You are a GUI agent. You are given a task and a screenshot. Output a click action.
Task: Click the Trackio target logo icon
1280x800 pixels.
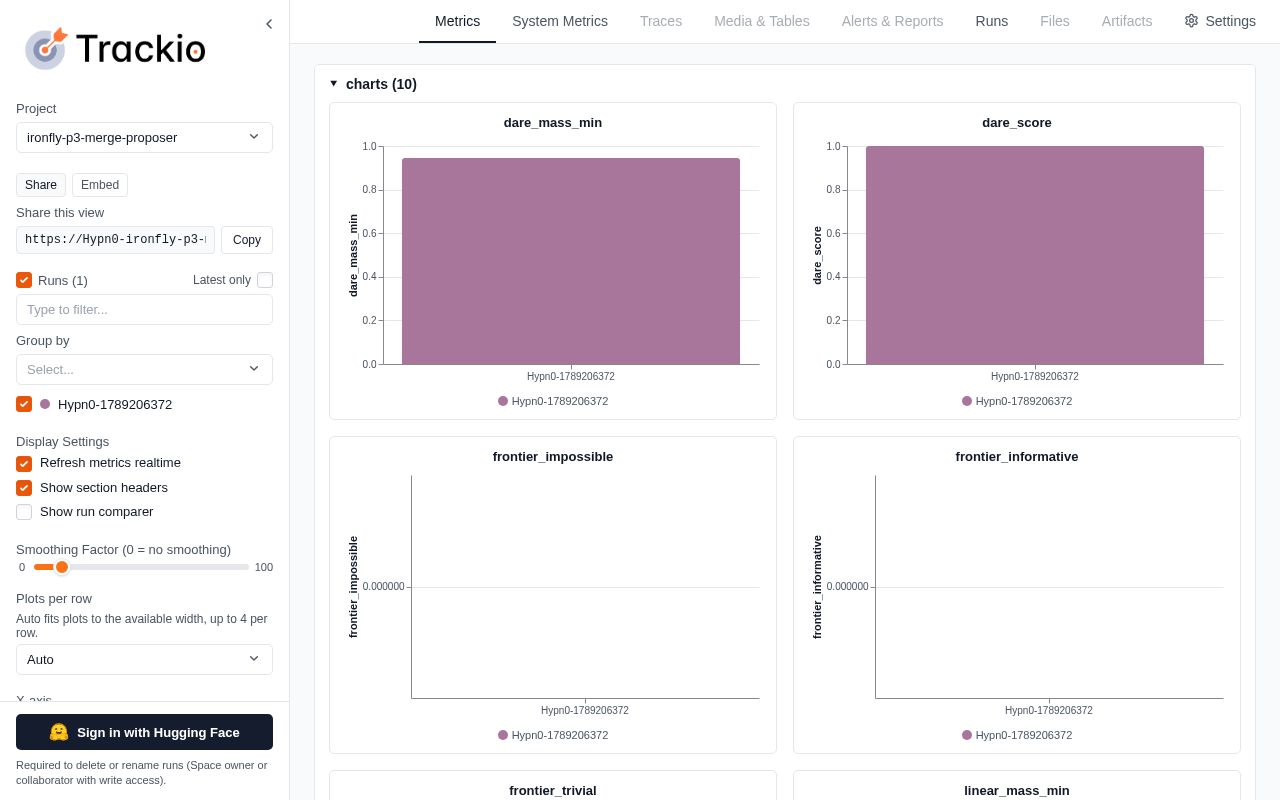click(x=46, y=48)
